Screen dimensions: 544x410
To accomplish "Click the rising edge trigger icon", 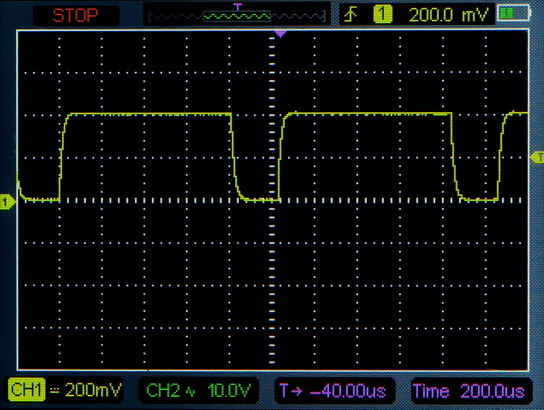I will coord(351,15).
